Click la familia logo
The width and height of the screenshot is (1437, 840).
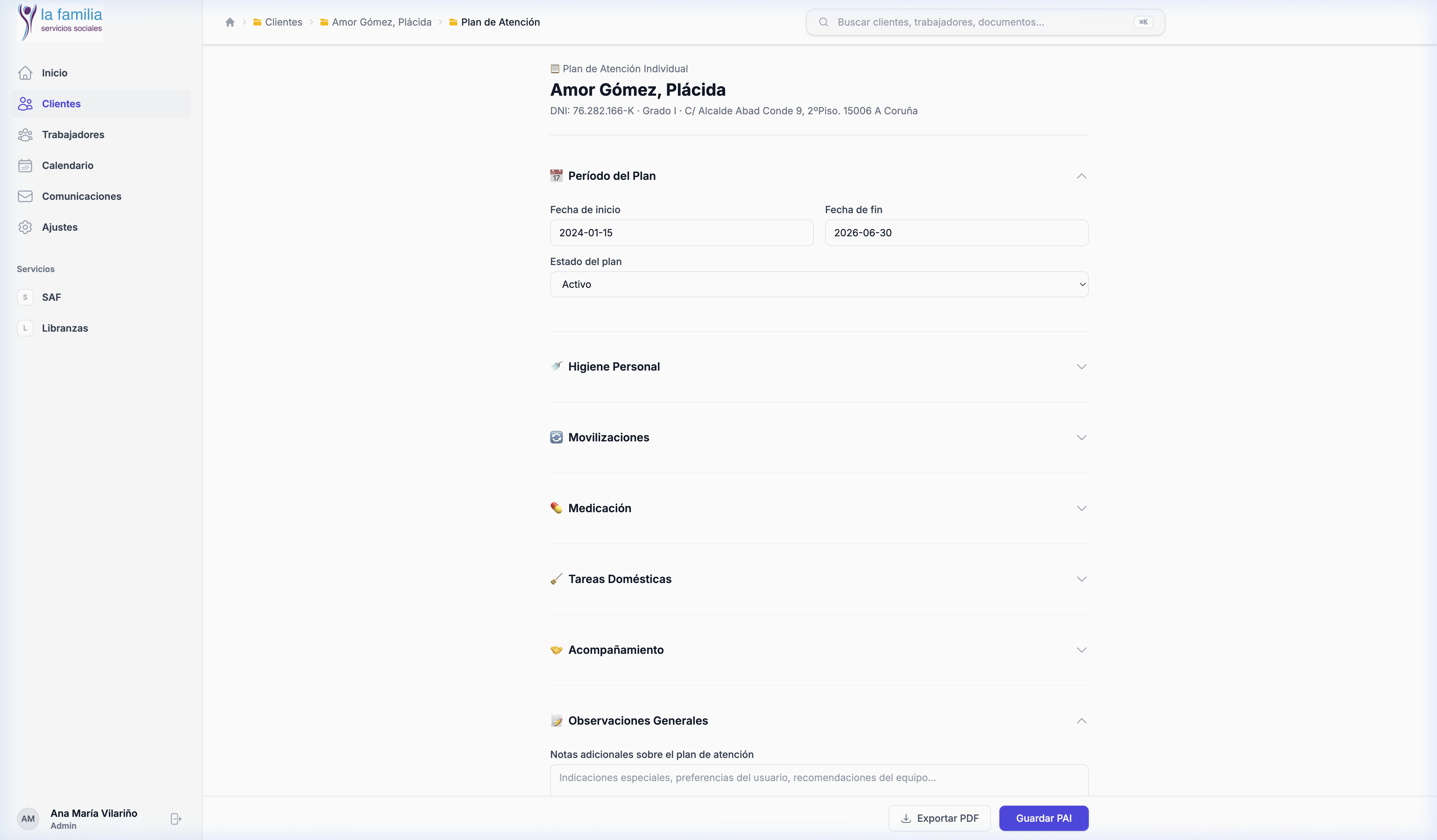(x=60, y=22)
